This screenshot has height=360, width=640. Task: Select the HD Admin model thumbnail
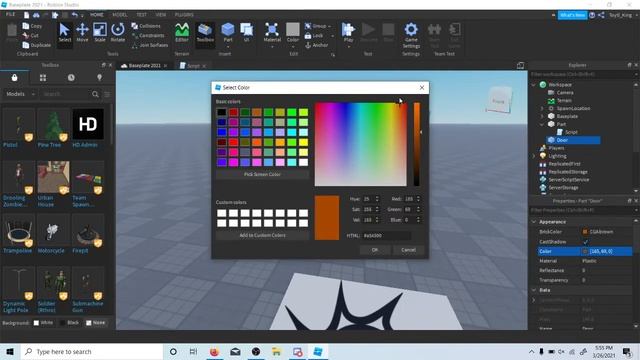coord(88,125)
